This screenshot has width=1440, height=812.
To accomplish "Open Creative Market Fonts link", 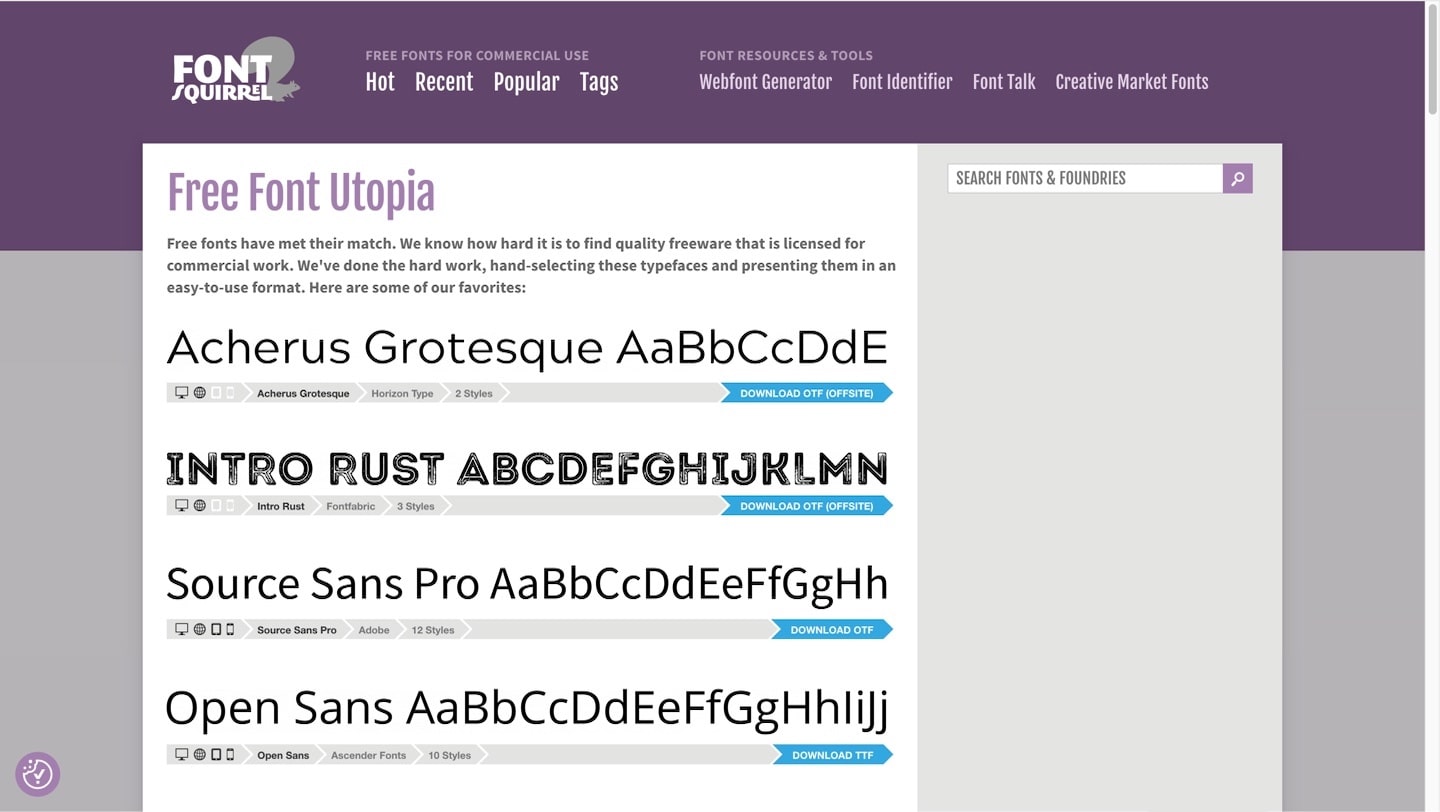I will click(x=1132, y=82).
